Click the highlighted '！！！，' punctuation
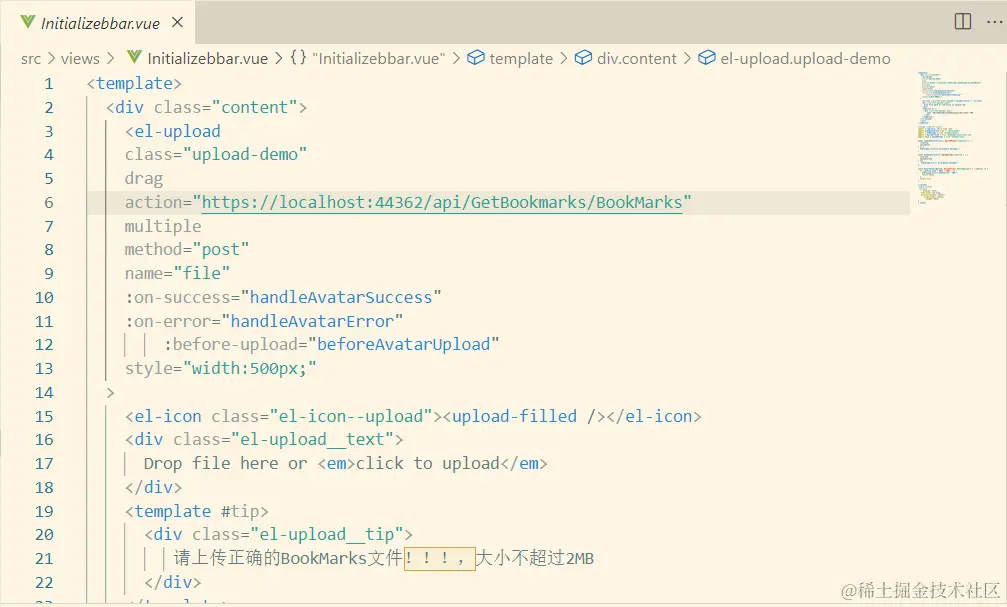1007x607 pixels. pyautogui.click(x=439, y=558)
